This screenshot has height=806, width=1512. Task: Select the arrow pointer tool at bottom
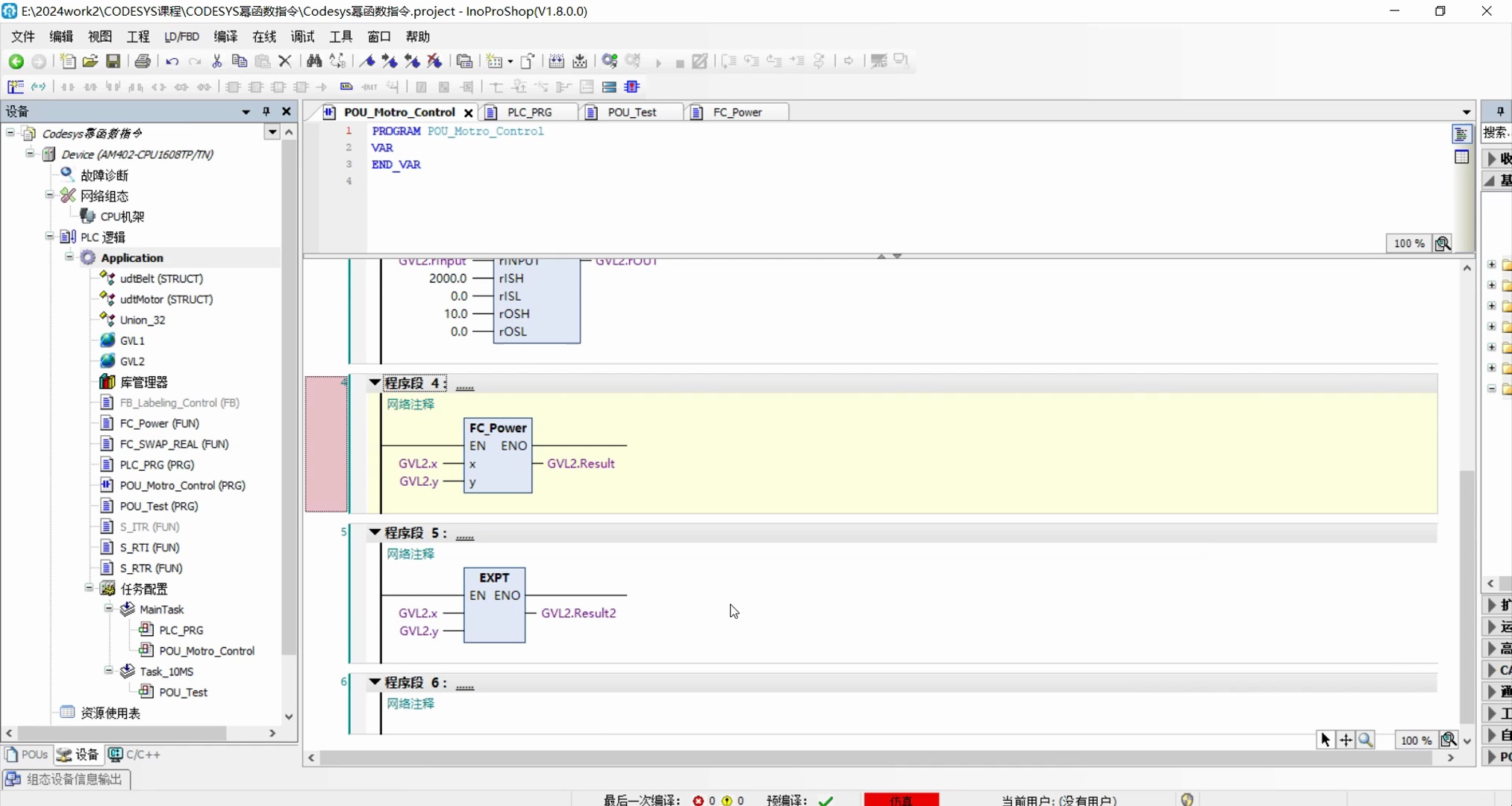(x=1325, y=740)
